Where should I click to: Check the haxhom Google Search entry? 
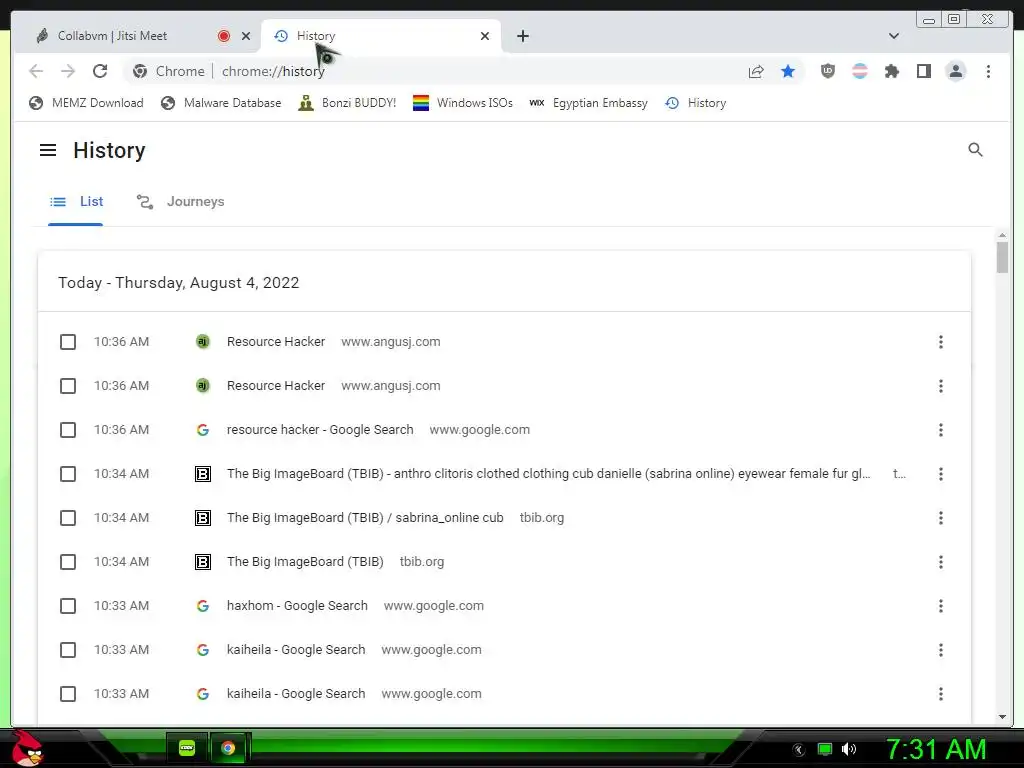(x=68, y=606)
